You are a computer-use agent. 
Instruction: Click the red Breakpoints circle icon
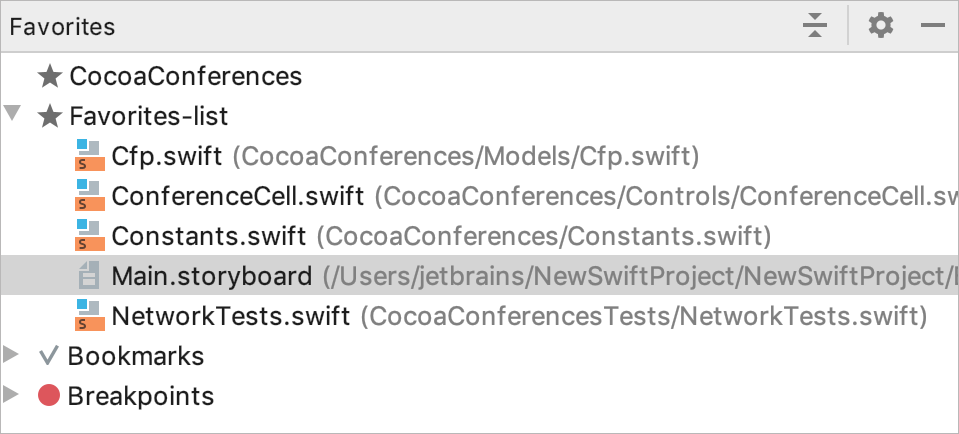coord(48,395)
